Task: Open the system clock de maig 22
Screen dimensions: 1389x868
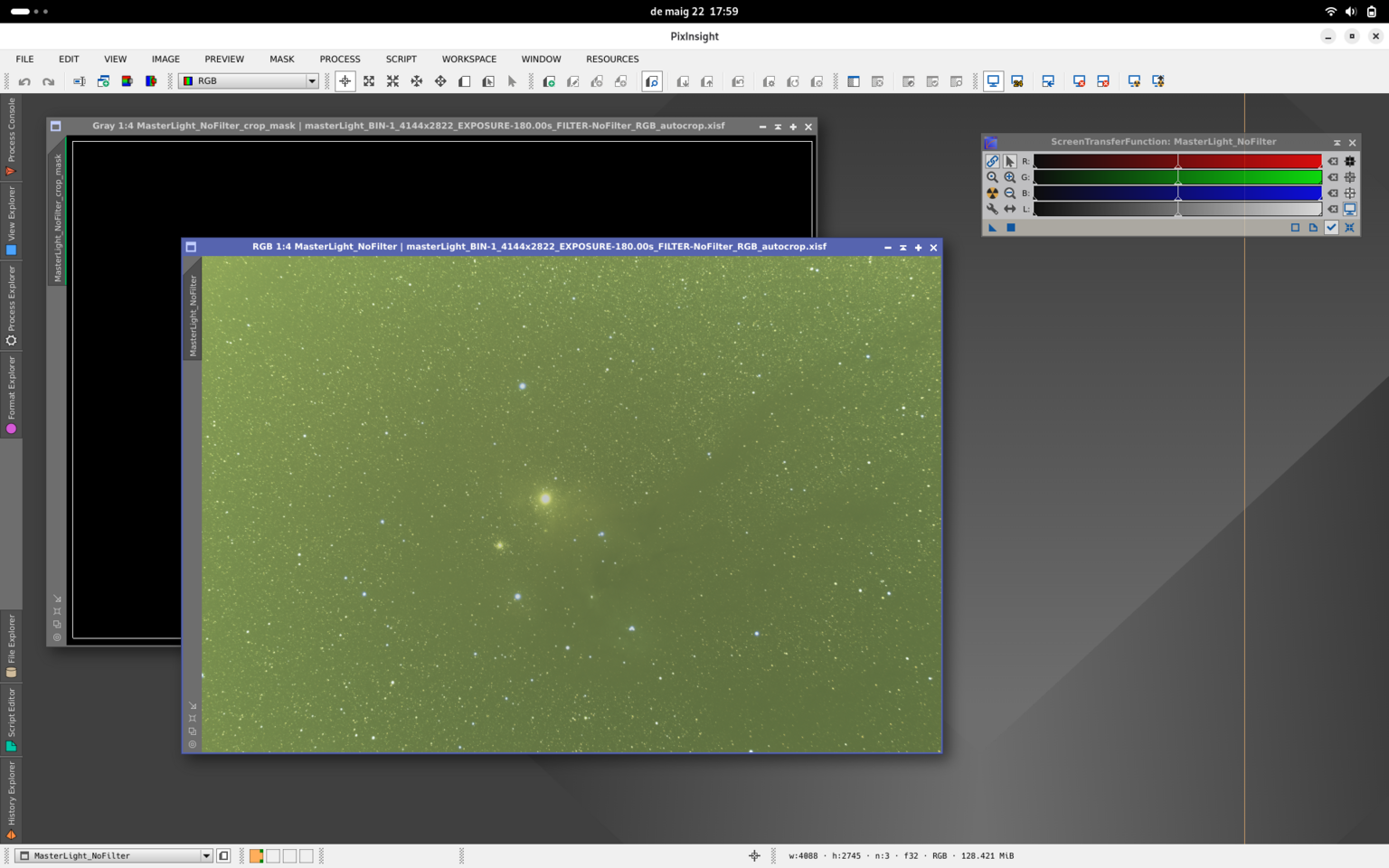Action: click(x=694, y=12)
